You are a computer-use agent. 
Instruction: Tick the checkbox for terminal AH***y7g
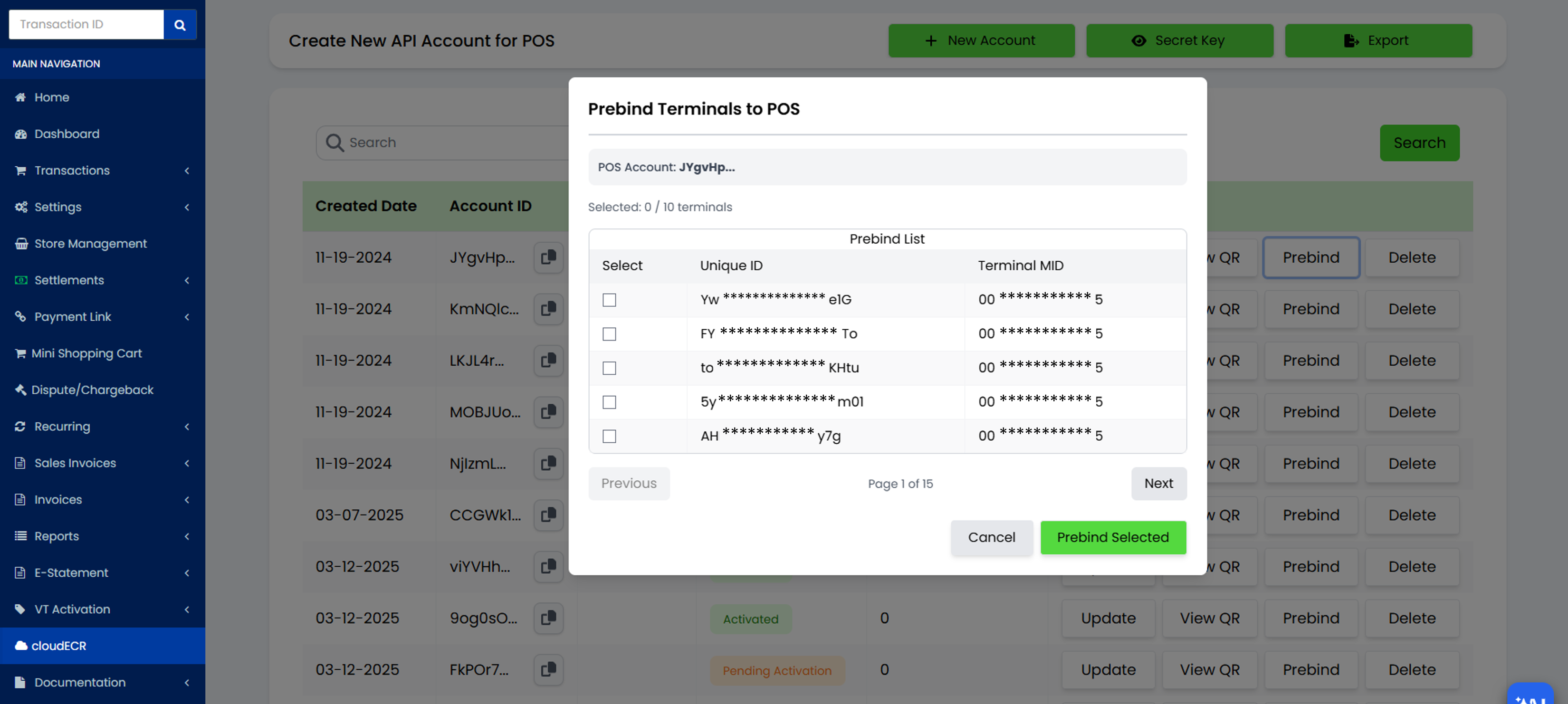(x=609, y=436)
